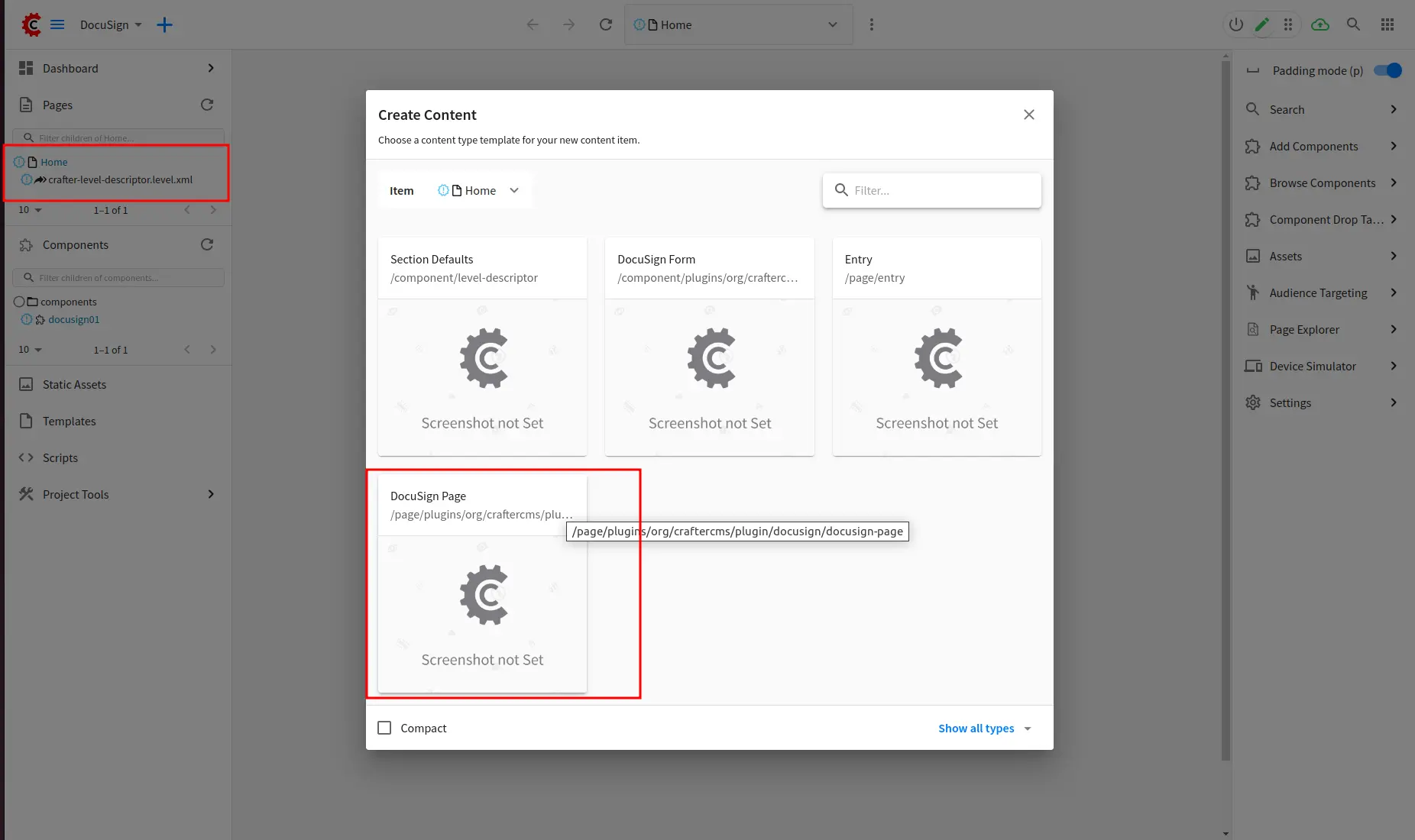Select the components folder radio button
Screen dimensions: 1415x840
tap(19, 302)
